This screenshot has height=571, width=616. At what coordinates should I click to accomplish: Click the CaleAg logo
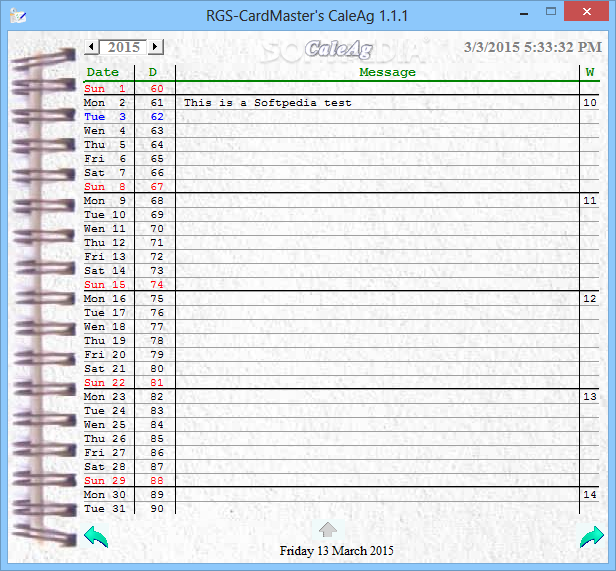(339, 49)
